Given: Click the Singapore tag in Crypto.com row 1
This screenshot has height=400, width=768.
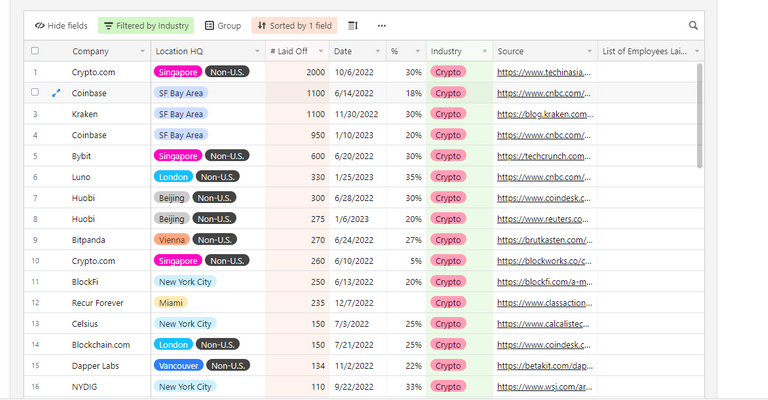Looking at the screenshot, I should (x=178, y=72).
